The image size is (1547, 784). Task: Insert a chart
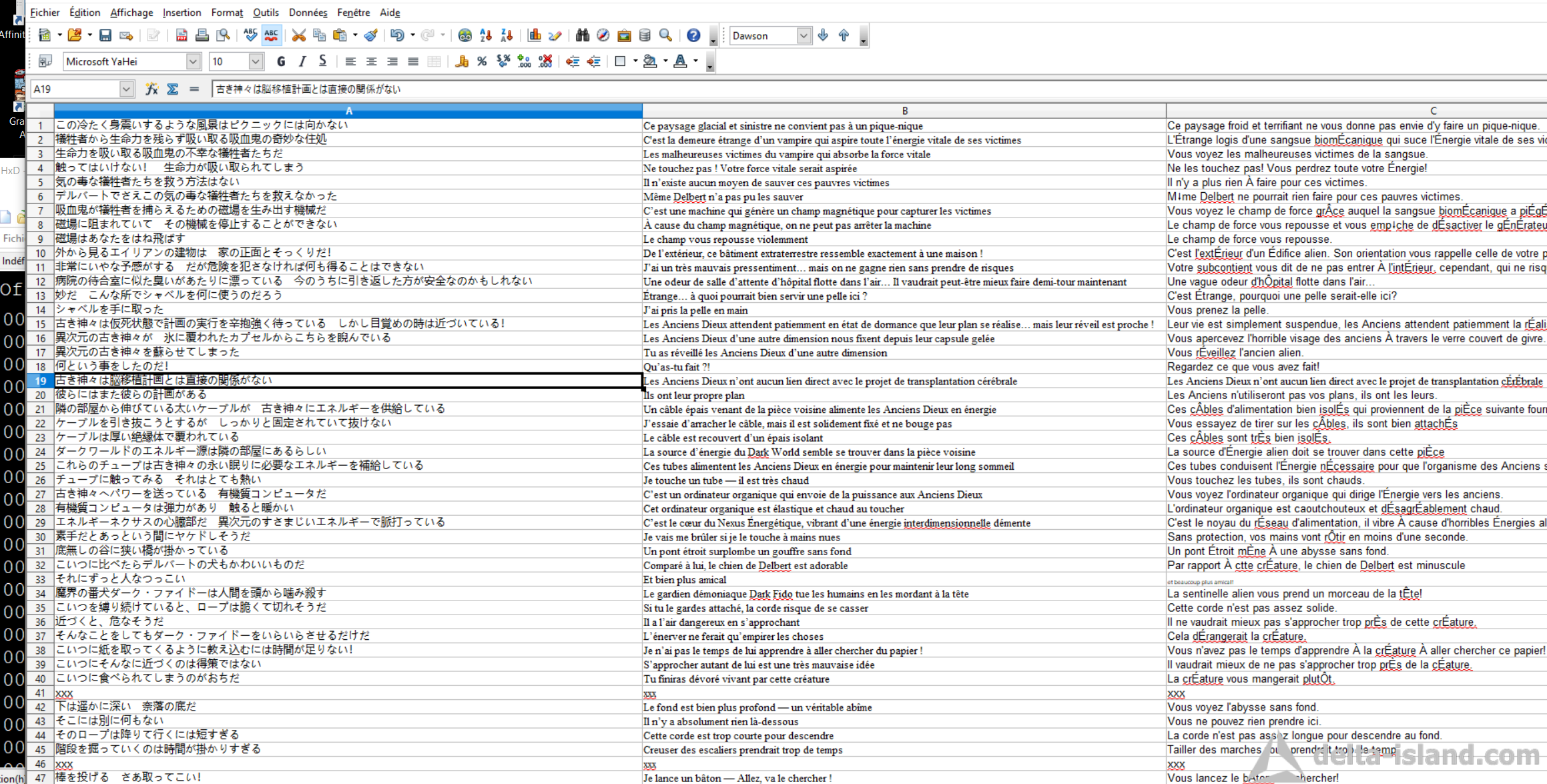pos(535,35)
